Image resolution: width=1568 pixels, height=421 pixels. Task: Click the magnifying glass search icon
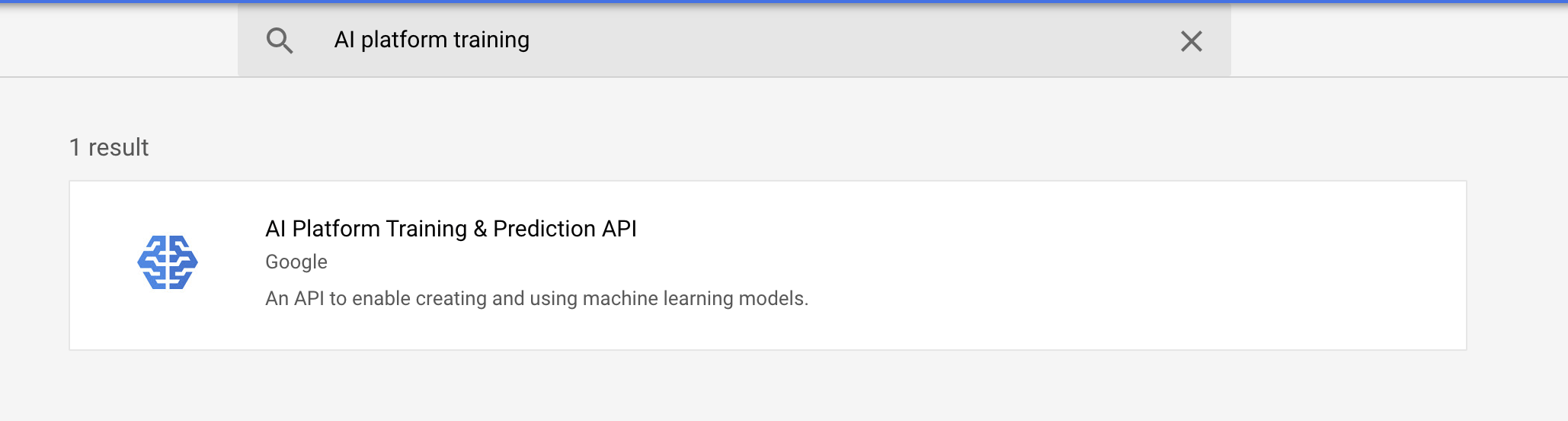point(280,40)
